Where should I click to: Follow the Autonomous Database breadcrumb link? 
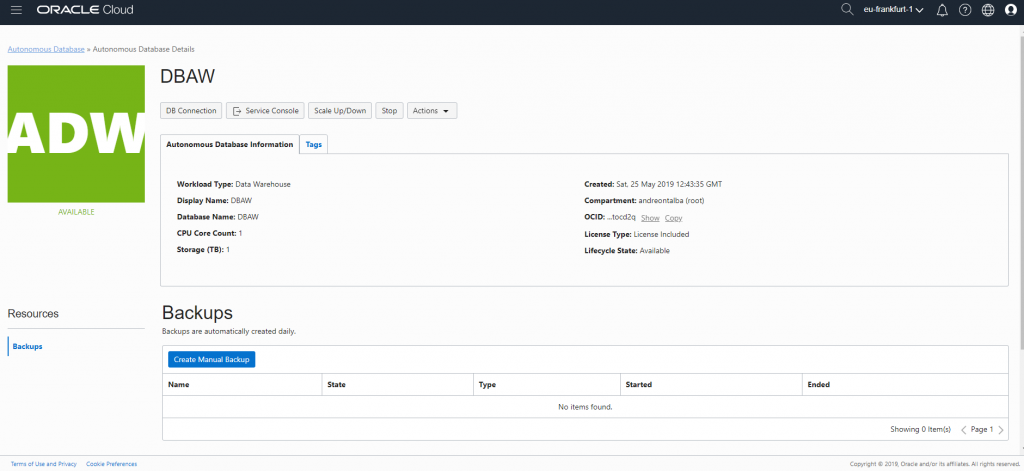click(x=46, y=49)
